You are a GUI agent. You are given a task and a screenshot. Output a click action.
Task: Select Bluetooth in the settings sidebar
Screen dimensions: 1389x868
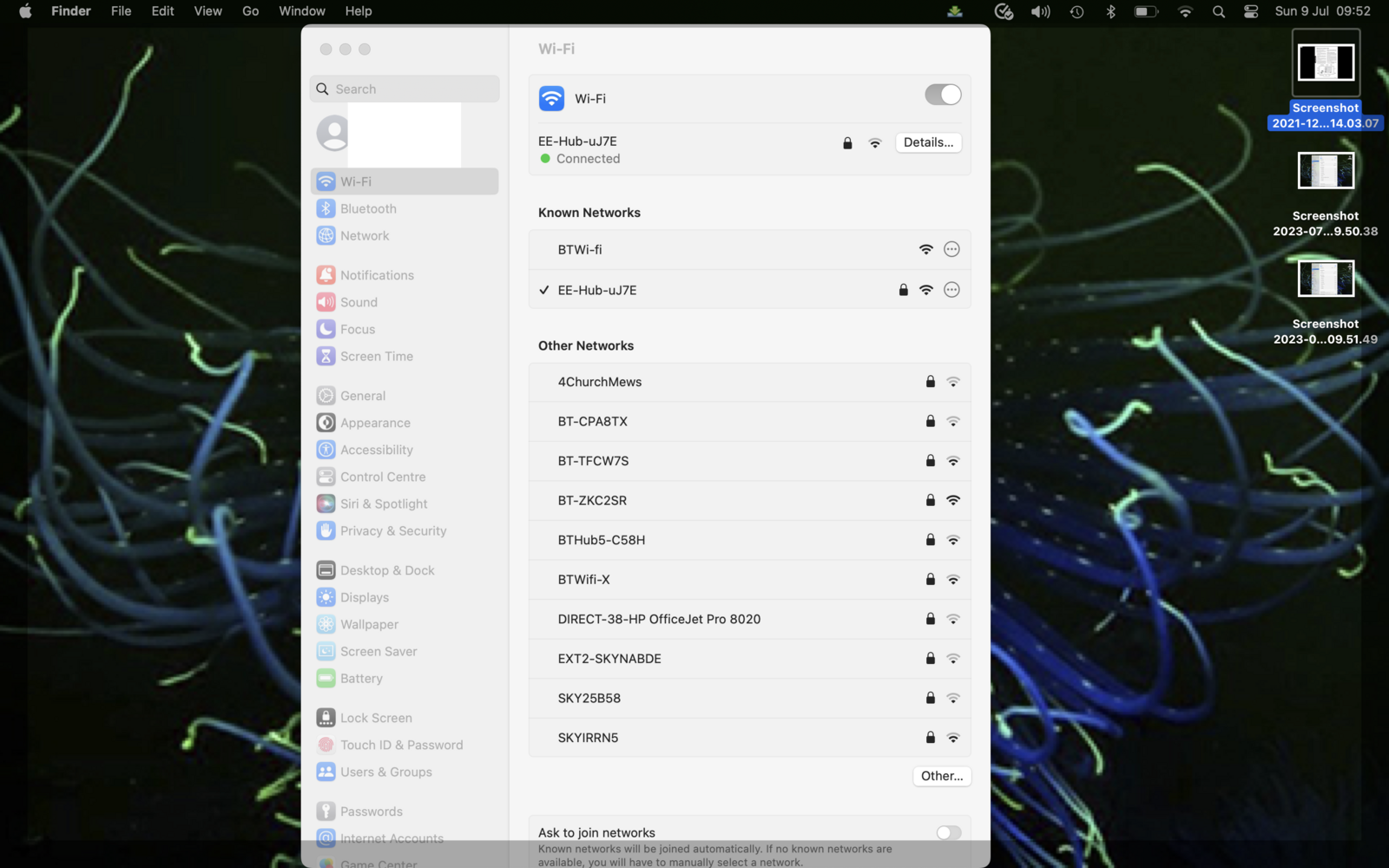(x=367, y=208)
